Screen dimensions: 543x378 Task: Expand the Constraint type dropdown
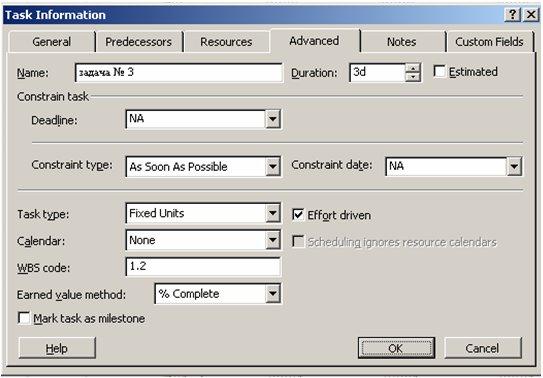pyautogui.click(x=273, y=166)
